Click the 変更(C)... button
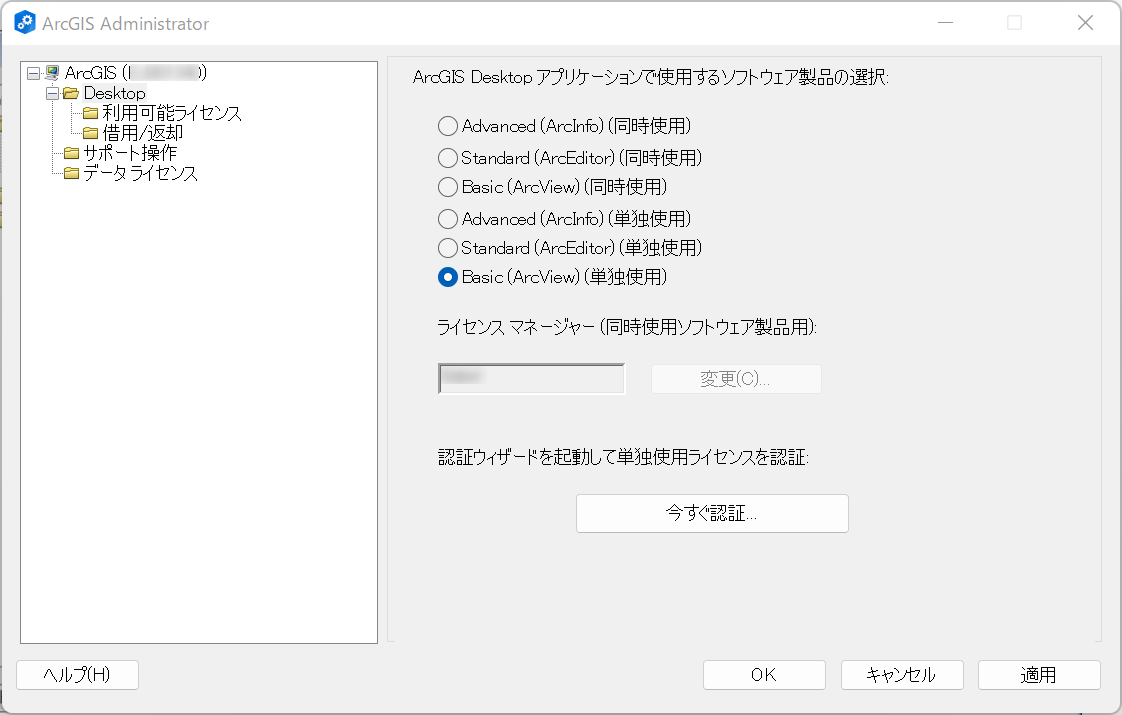Image resolution: width=1122 pixels, height=715 pixels. (736, 379)
